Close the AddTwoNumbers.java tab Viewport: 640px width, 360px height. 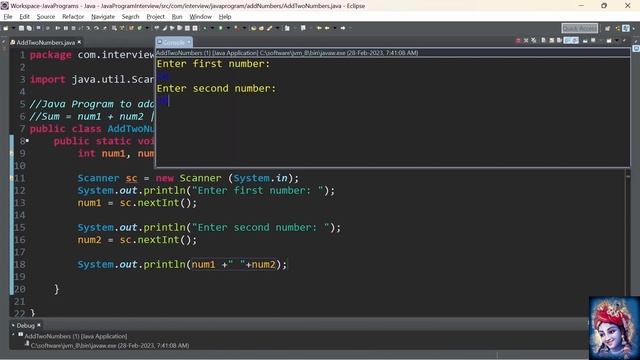[x=80, y=42]
